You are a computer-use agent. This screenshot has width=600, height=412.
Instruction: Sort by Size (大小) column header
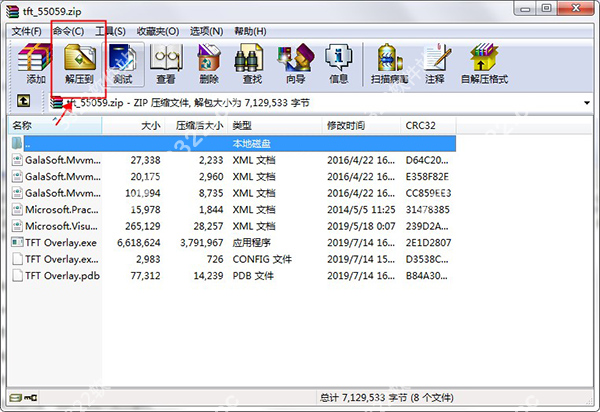[x=133, y=125]
